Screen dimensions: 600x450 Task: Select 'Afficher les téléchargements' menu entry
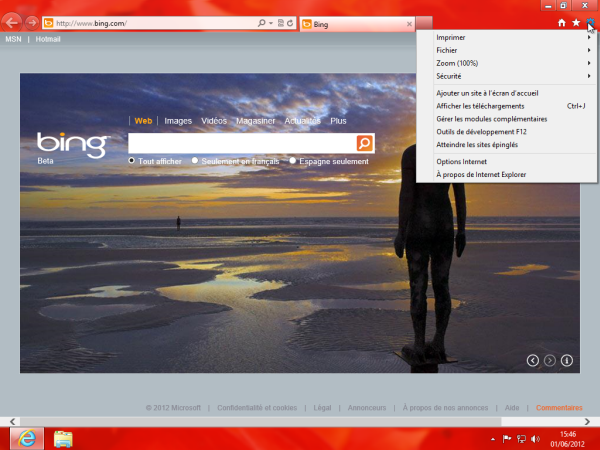(480, 106)
